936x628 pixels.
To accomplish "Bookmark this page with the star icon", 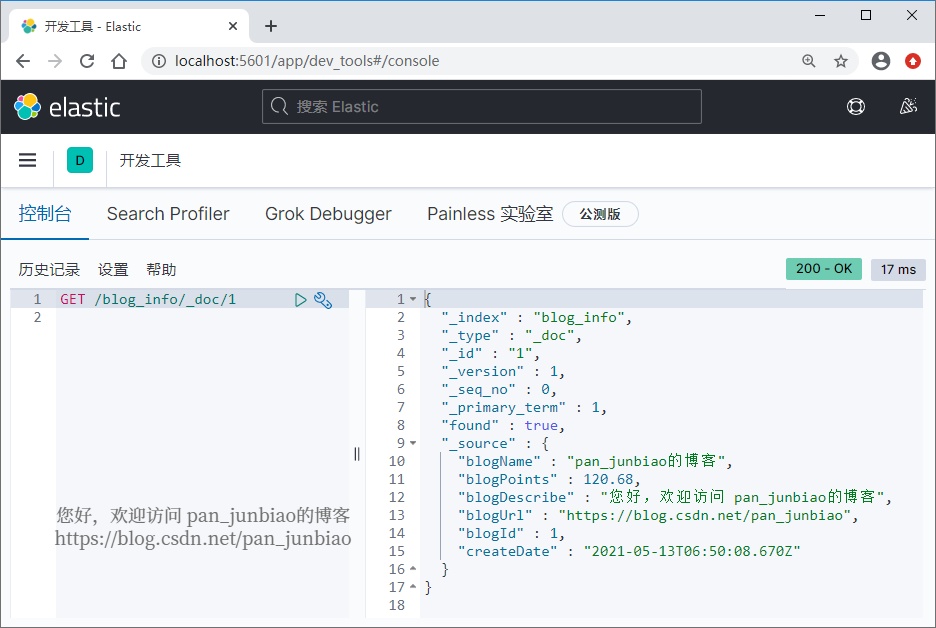I will (841, 61).
